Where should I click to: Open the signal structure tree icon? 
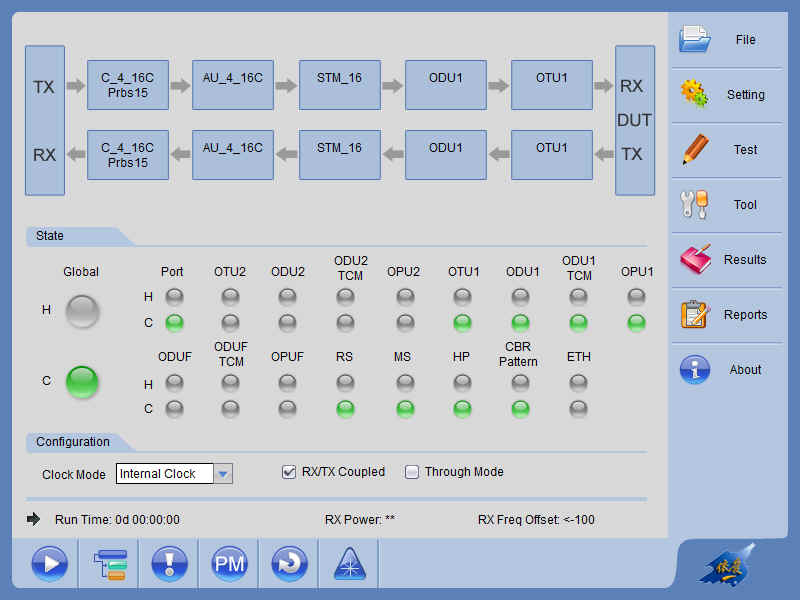coord(110,565)
